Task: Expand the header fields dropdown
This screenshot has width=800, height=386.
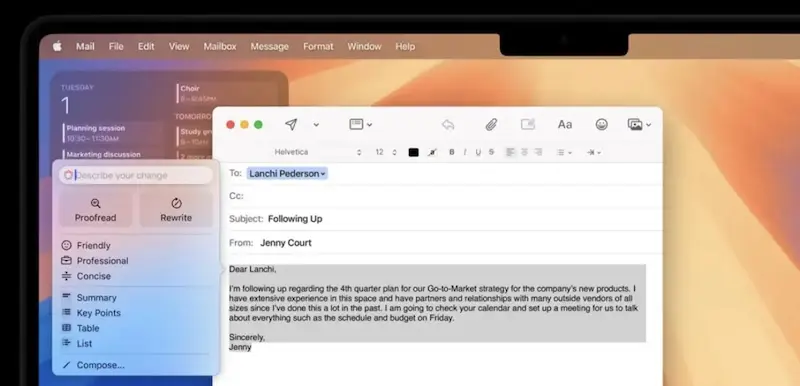Action: coord(360,124)
